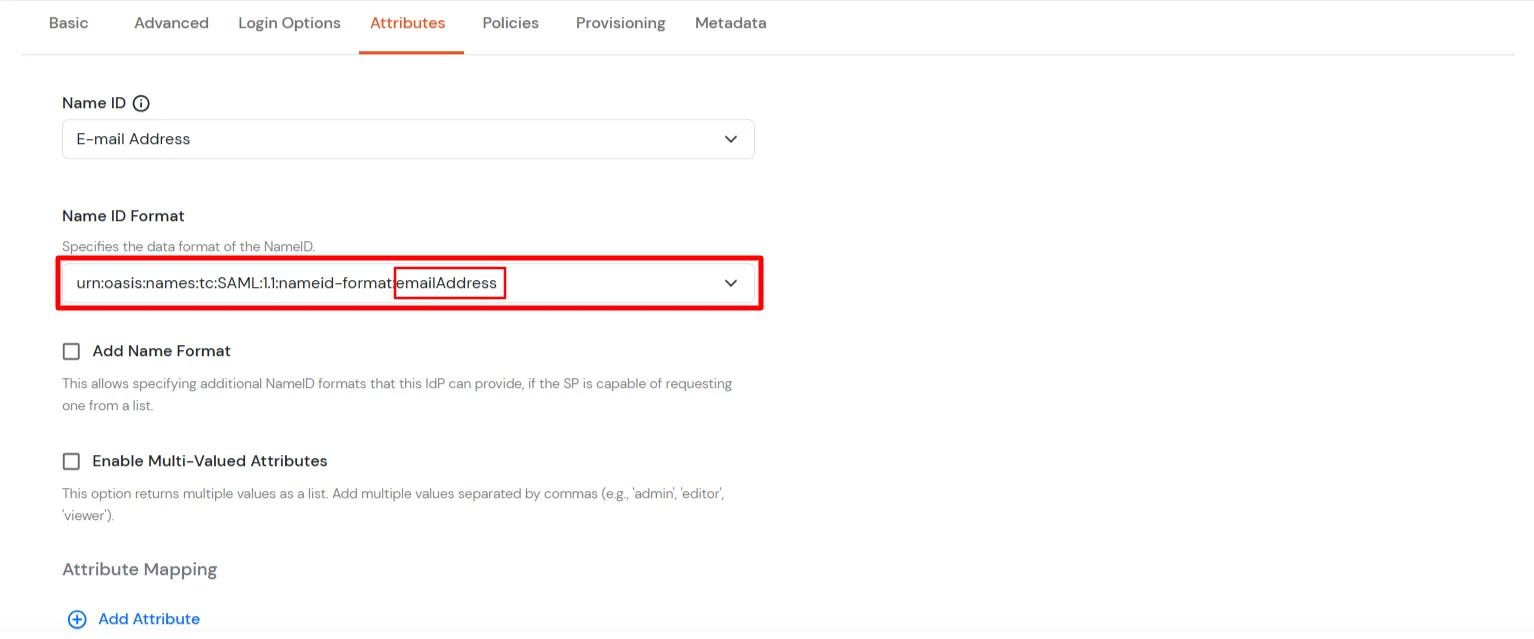
Task: Switch to the Basic tab
Action: coord(68,22)
